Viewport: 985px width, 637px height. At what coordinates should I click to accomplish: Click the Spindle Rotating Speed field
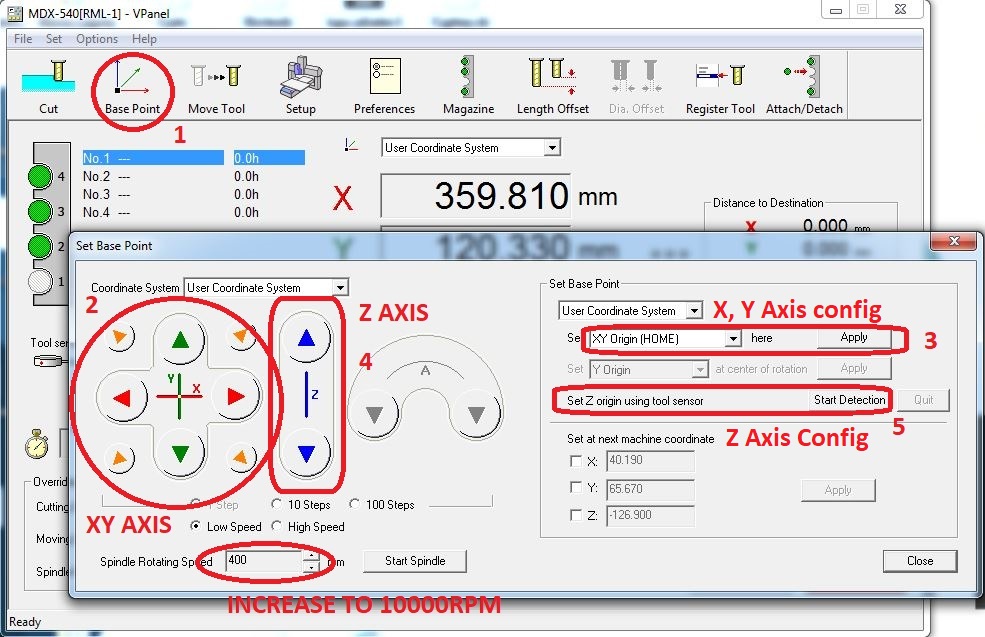tap(265, 560)
